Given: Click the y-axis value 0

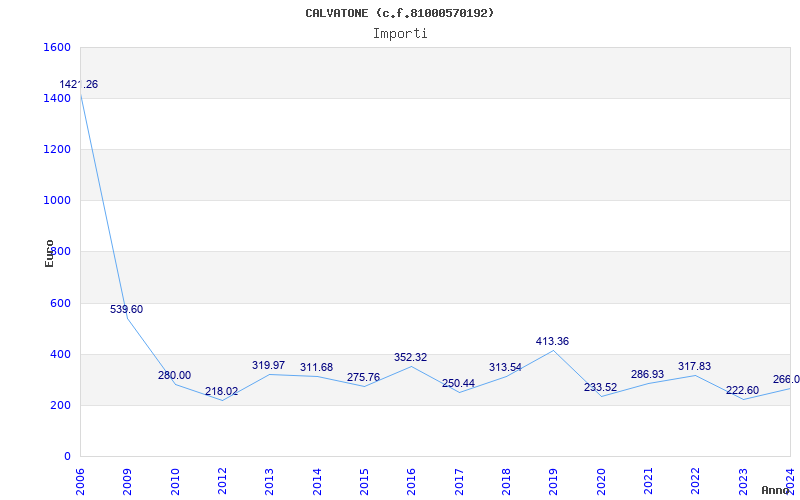Looking at the screenshot, I should 67,456.
